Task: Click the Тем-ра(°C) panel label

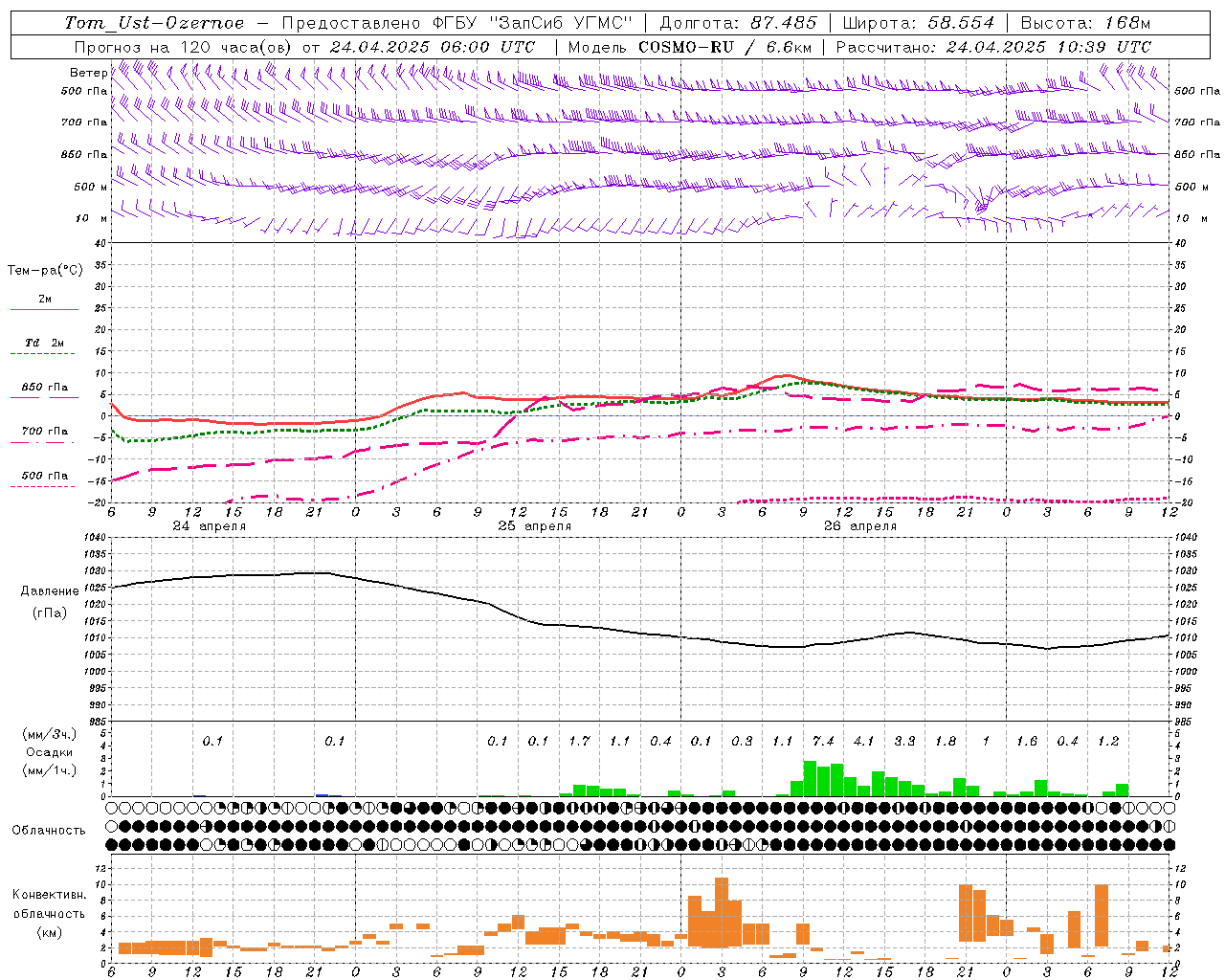Action: point(45,271)
